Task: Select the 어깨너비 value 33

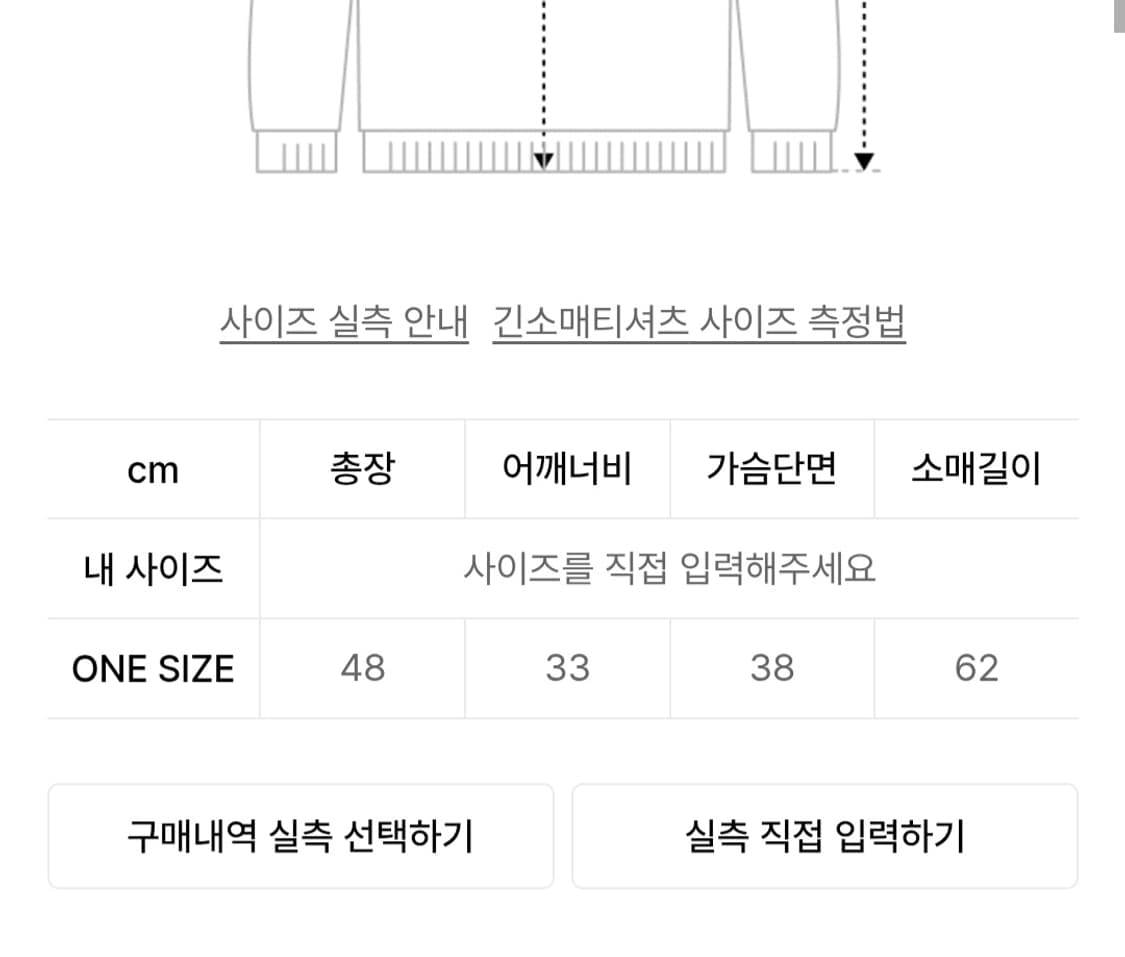Action: coord(567,668)
